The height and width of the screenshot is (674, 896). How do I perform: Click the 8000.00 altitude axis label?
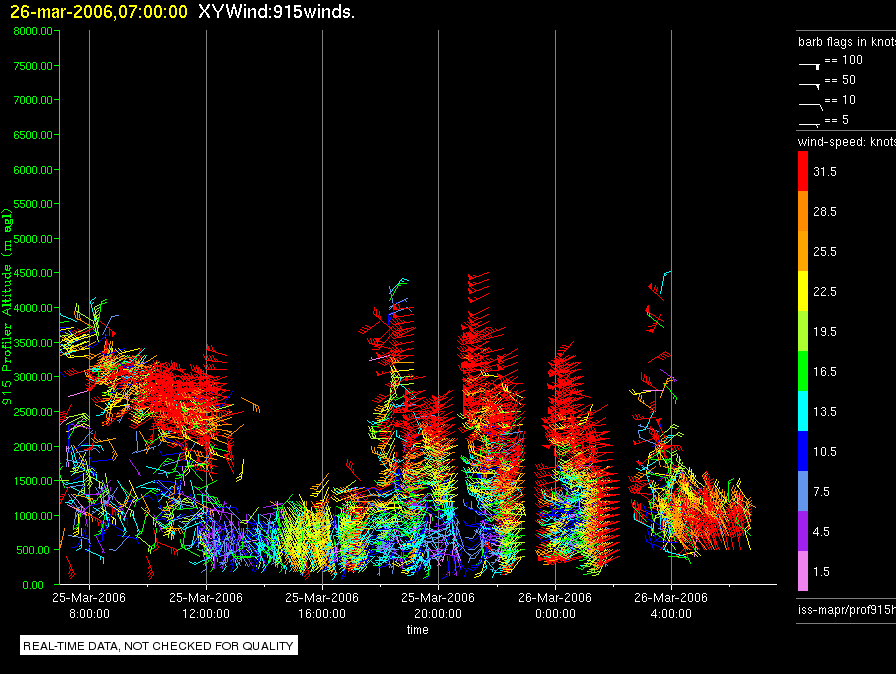click(x=33, y=31)
